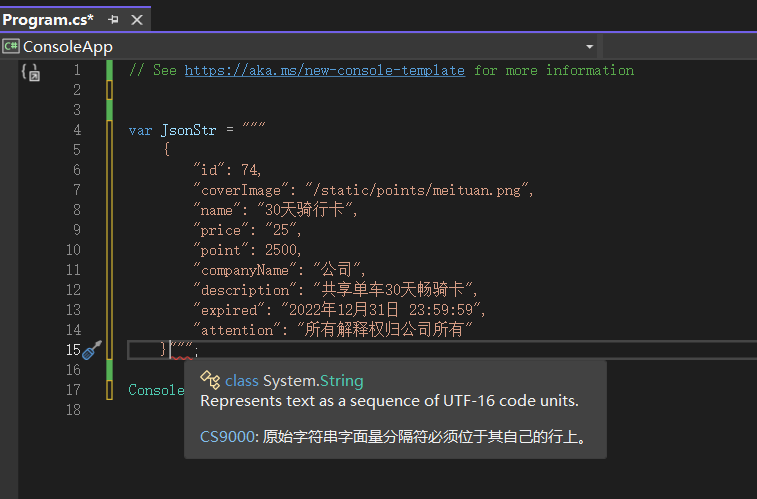Click line number 15 in the gutter
This screenshot has height=499, width=757.
pos(73,350)
